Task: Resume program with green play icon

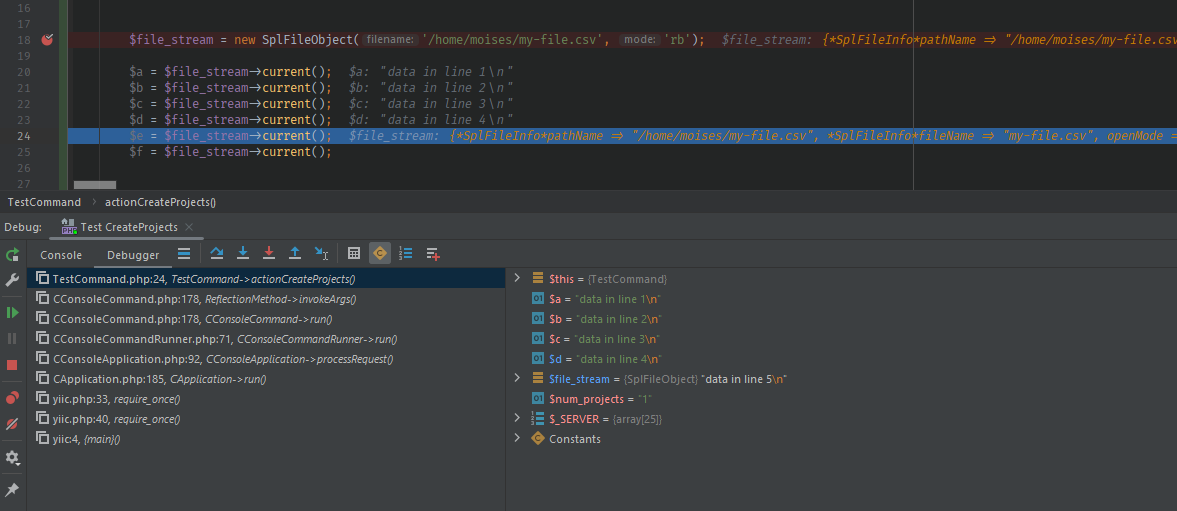Action: 12,313
